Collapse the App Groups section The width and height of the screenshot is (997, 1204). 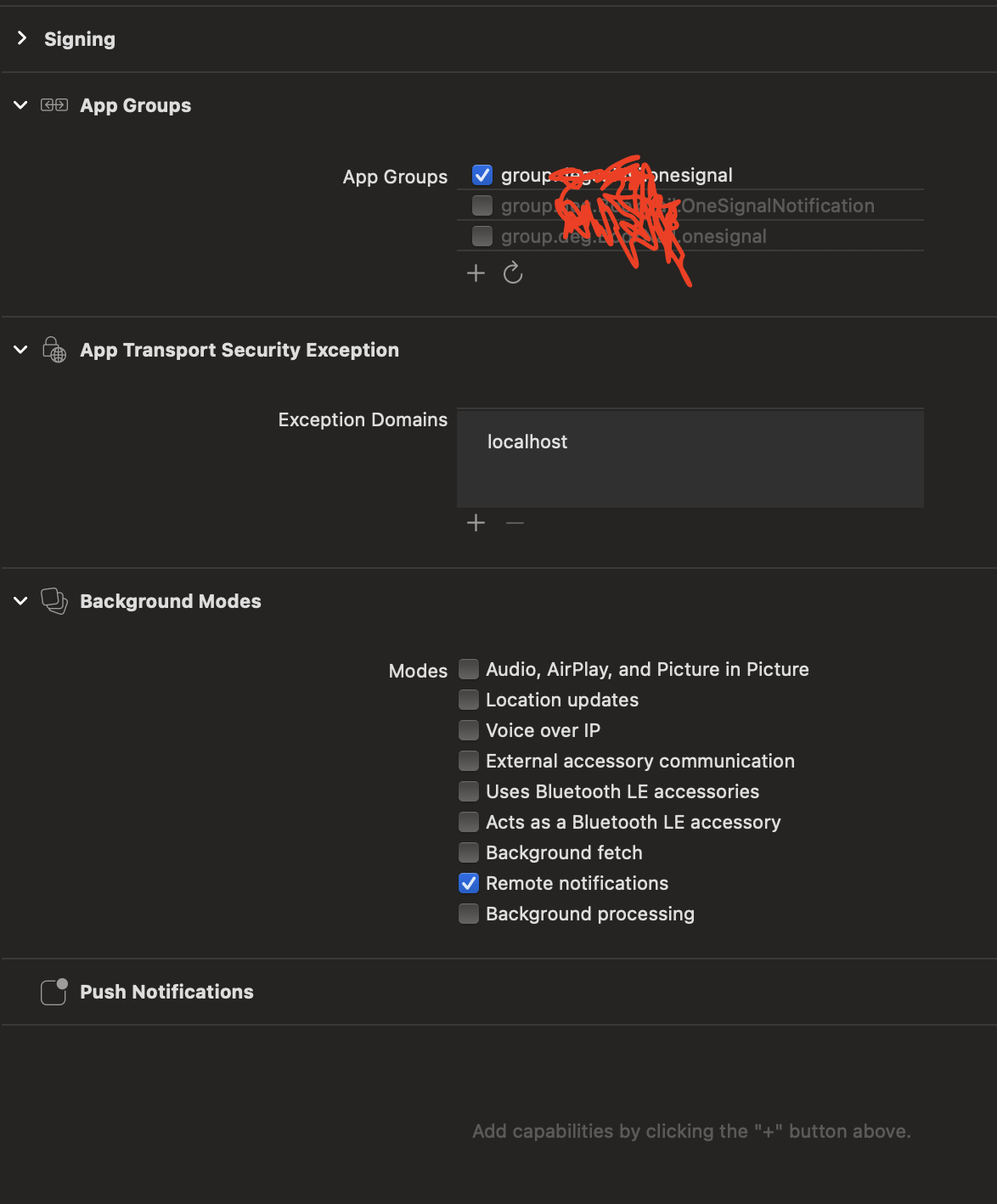(20, 105)
